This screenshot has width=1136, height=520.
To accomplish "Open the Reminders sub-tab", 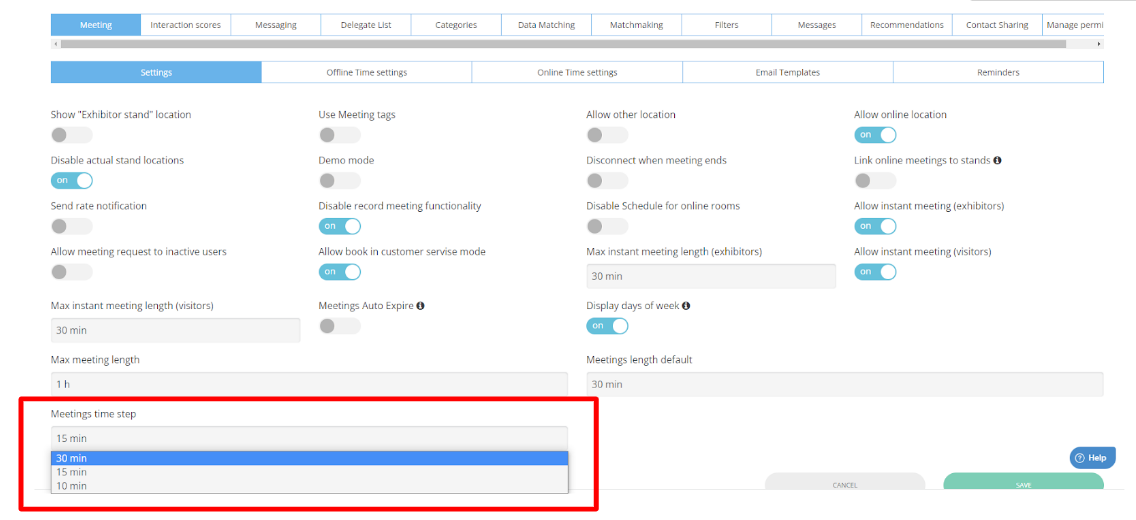I will [998, 72].
